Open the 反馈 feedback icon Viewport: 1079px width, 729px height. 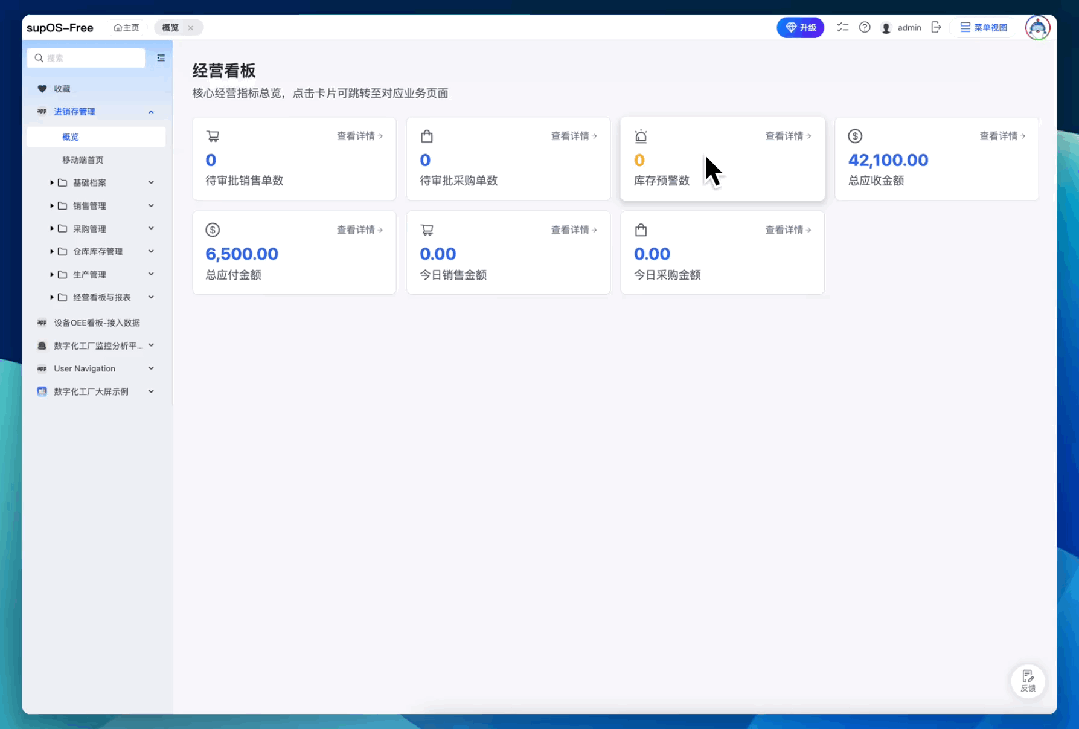click(x=1028, y=680)
